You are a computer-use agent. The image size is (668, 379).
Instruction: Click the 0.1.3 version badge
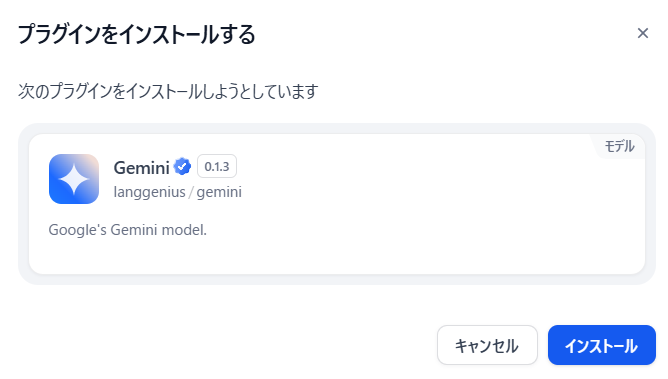[x=217, y=167]
